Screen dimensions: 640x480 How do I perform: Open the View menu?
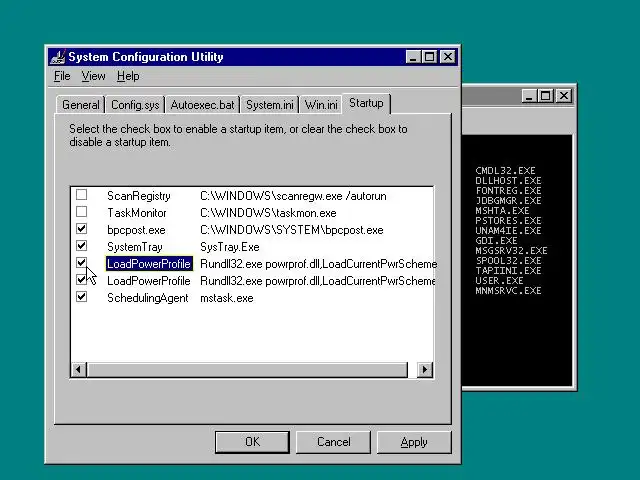pos(93,76)
